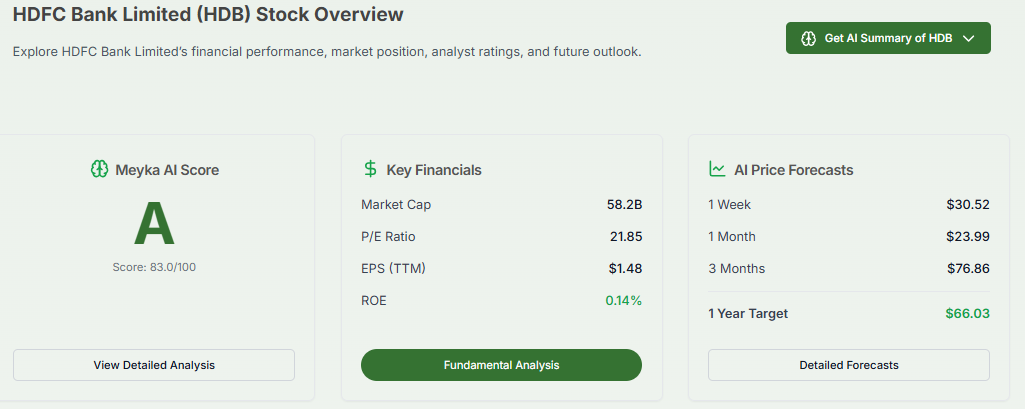1025x409 pixels.
Task: Click the brain icon beside Meyka AI Score
Action: click(98, 170)
